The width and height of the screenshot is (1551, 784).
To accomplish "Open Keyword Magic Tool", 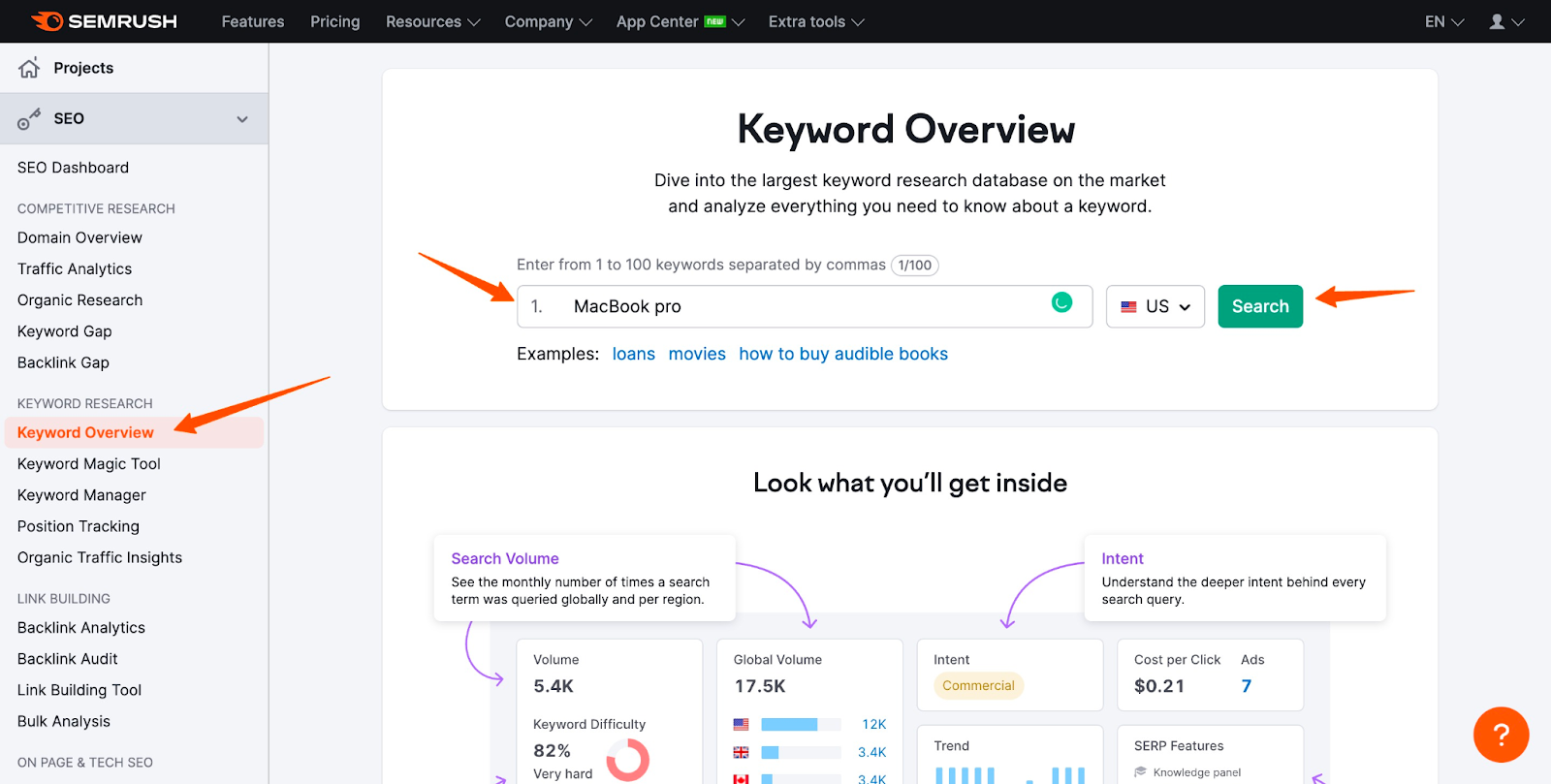I will point(89,464).
